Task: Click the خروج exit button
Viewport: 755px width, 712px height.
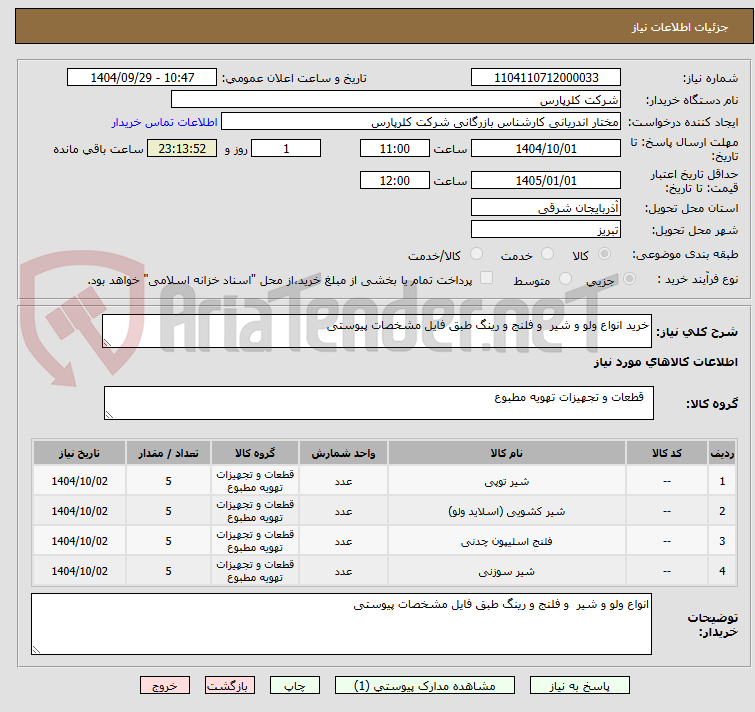Action: tap(165, 686)
